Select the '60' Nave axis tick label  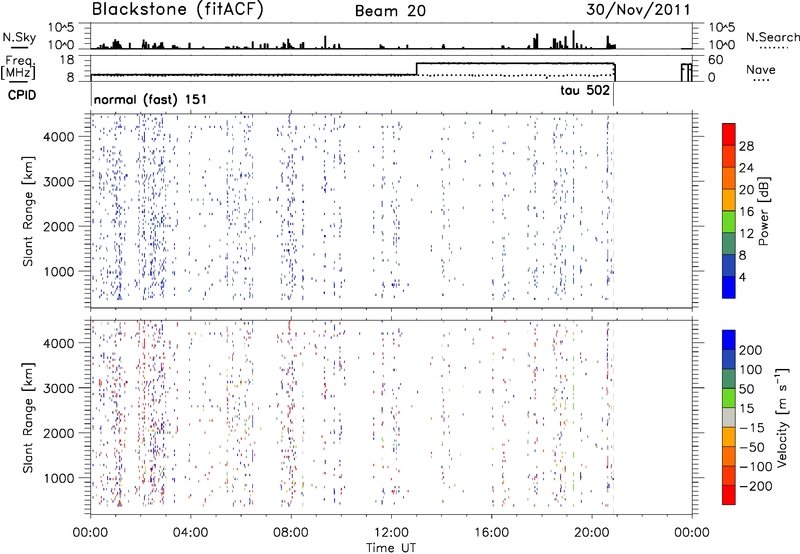click(715, 60)
